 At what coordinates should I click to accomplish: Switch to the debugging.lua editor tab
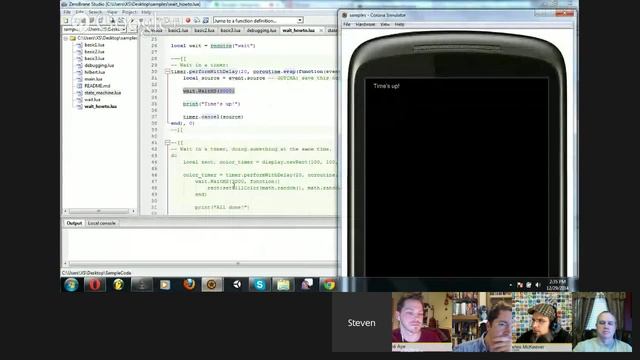(x=261, y=31)
